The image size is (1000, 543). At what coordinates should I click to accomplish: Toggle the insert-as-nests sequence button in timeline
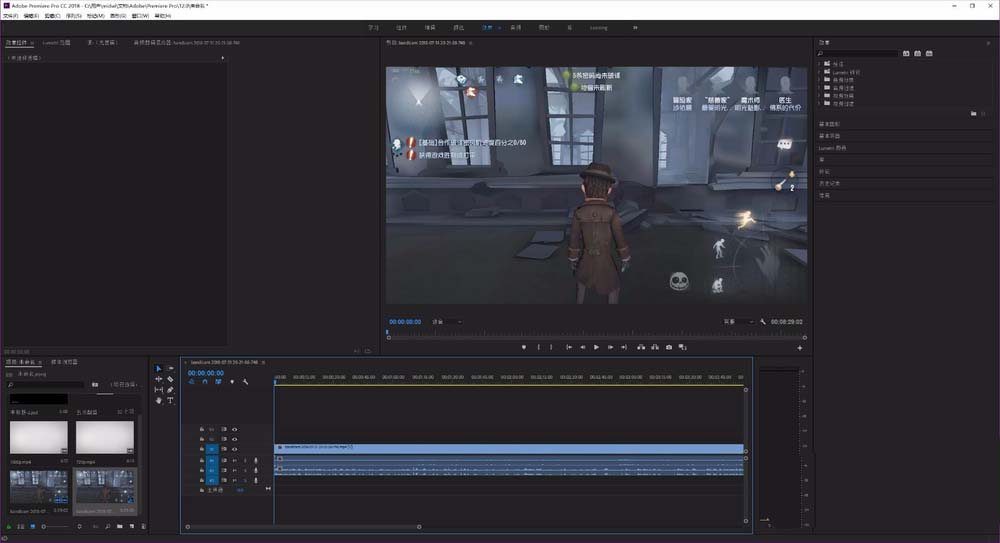pyautogui.click(x=191, y=382)
